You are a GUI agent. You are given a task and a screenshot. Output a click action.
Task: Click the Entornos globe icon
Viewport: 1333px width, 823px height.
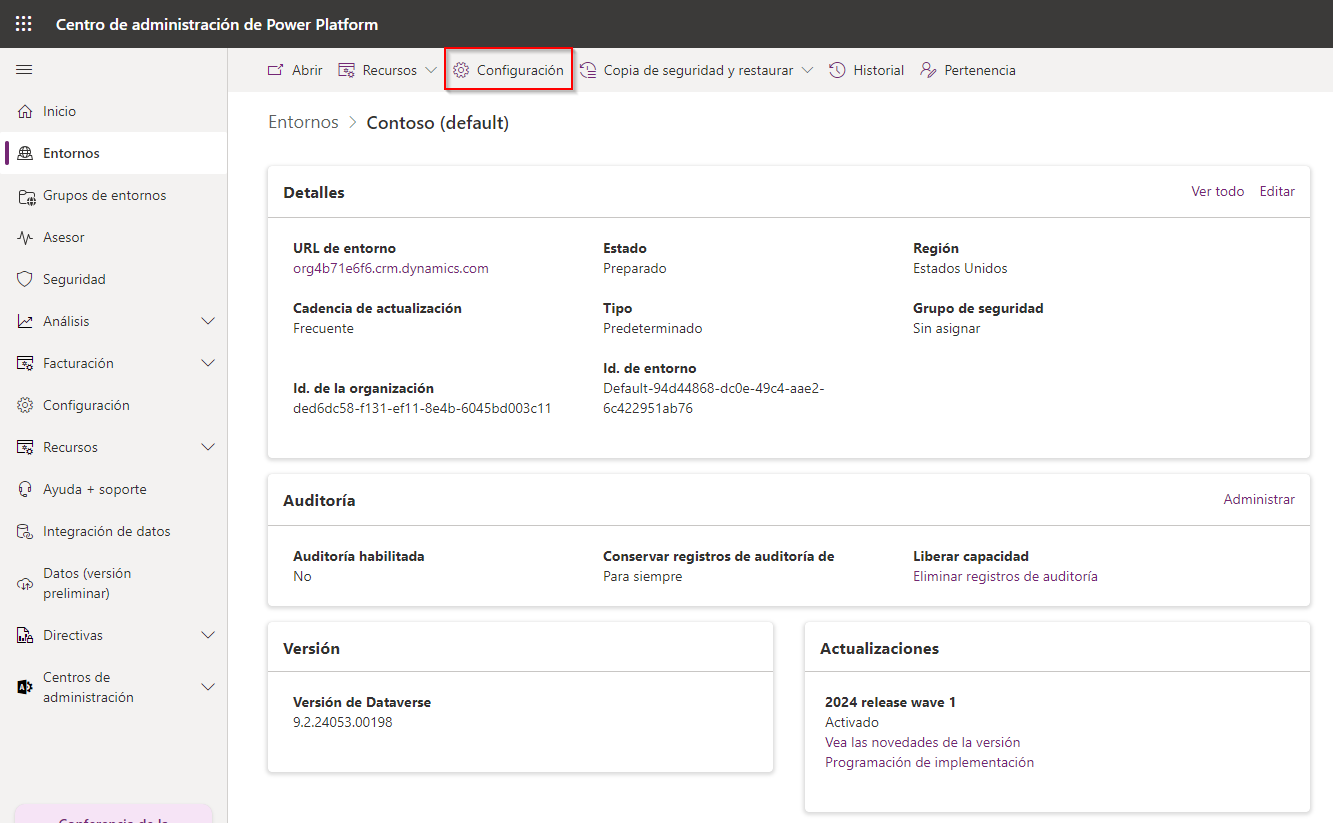click(x=25, y=153)
